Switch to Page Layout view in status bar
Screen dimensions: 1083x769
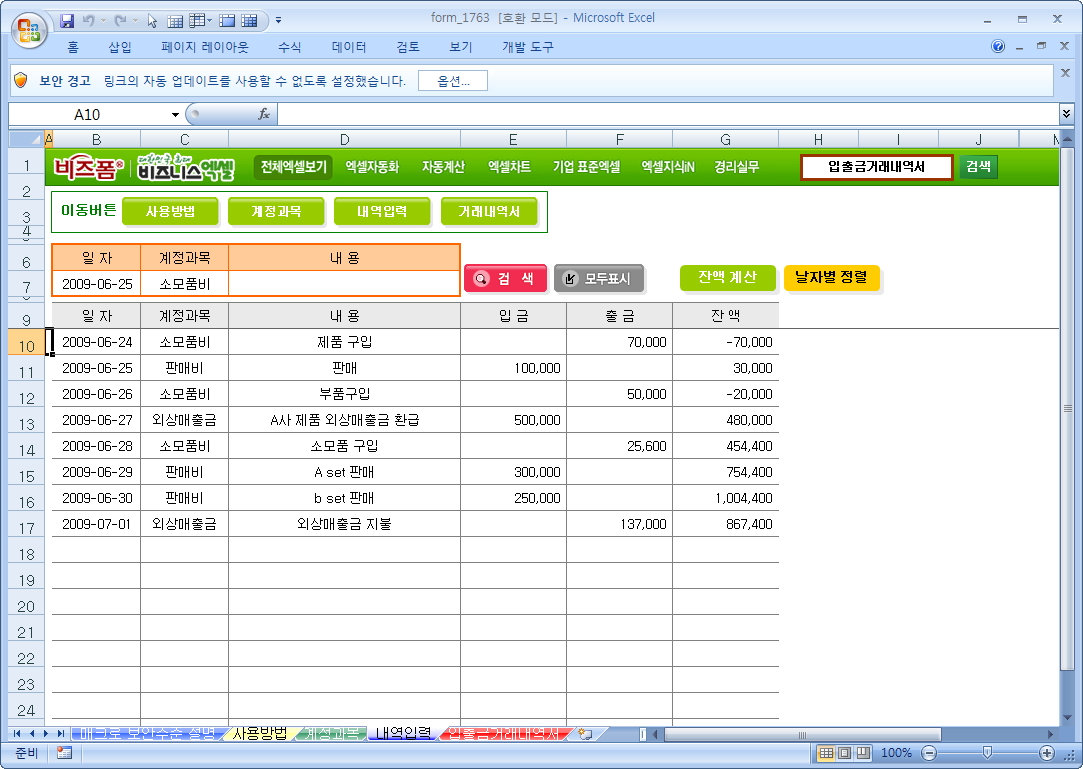tap(844, 753)
